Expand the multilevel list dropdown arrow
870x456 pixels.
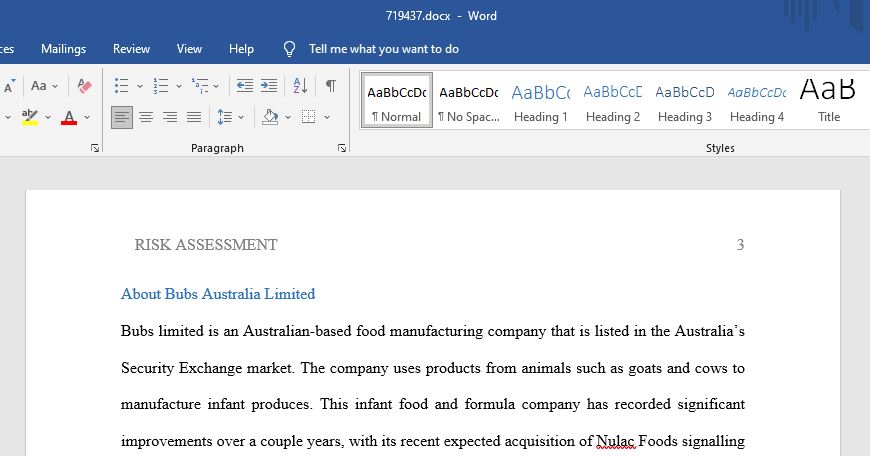[216, 86]
